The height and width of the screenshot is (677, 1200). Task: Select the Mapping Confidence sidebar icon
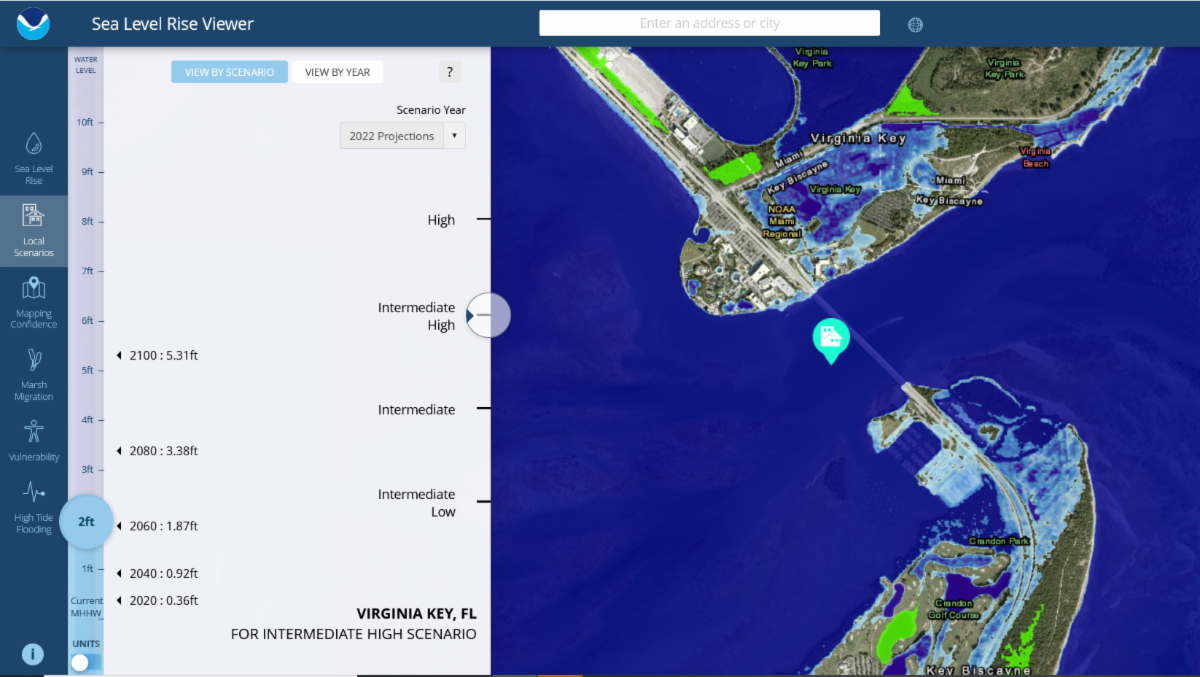[33, 300]
